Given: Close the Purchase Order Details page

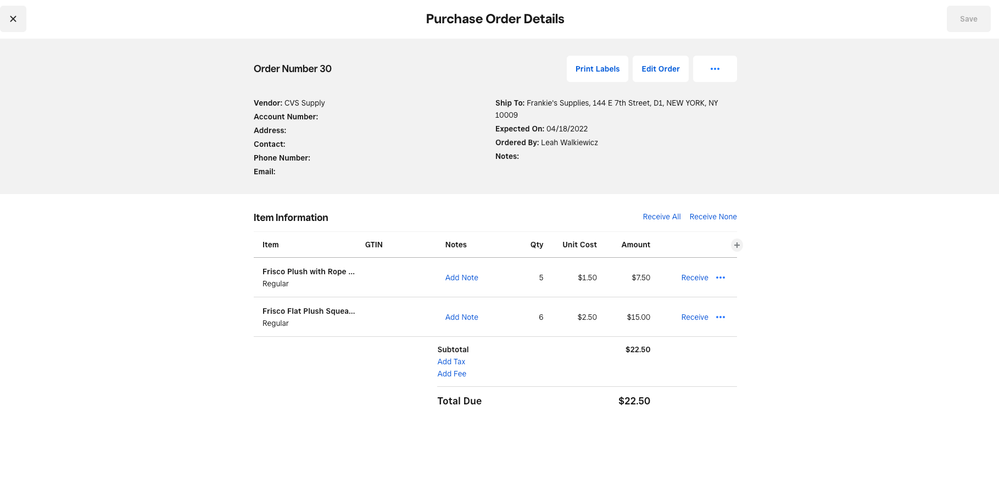Looking at the screenshot, I should point(13,19).
